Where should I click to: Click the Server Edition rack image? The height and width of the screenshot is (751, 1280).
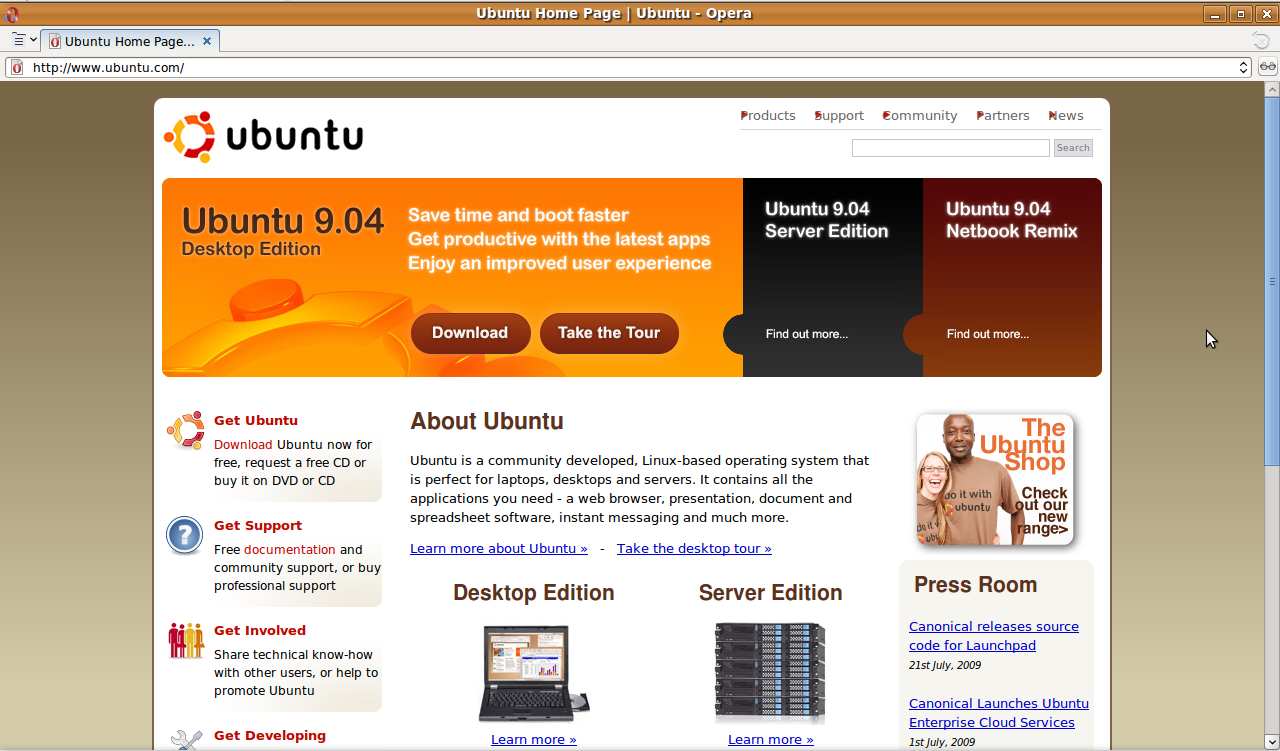coord(770,672)
